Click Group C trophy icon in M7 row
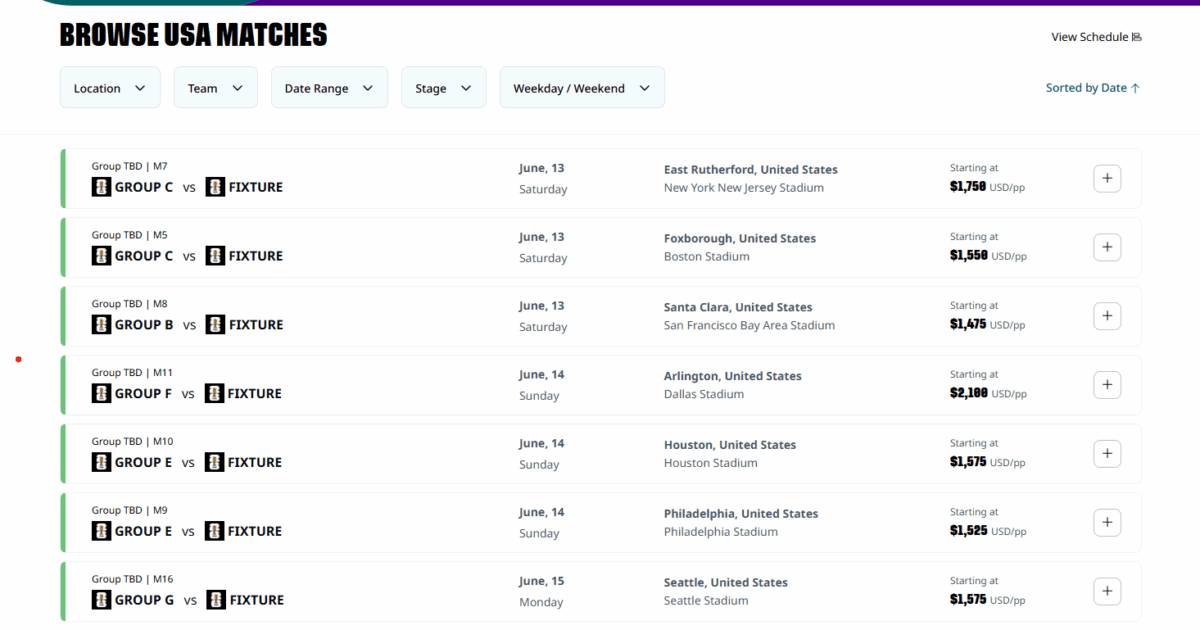Viewport: 1200px width, 630px height. [101, 187]
